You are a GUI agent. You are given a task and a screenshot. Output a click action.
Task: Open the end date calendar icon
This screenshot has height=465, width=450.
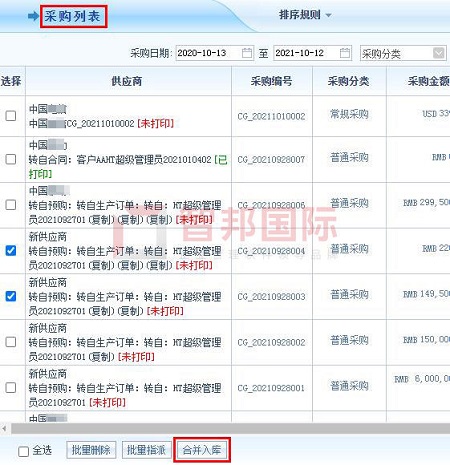(x=345, y=53)
